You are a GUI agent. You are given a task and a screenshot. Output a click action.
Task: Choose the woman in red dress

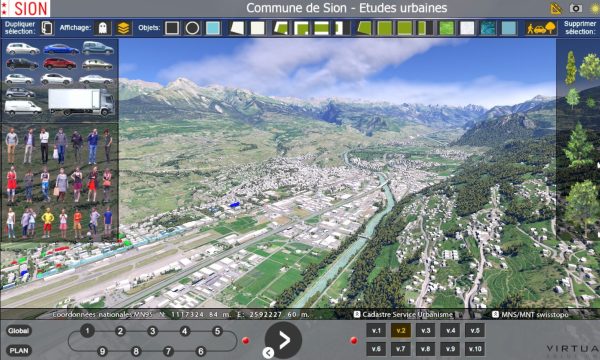pos(12,184)
